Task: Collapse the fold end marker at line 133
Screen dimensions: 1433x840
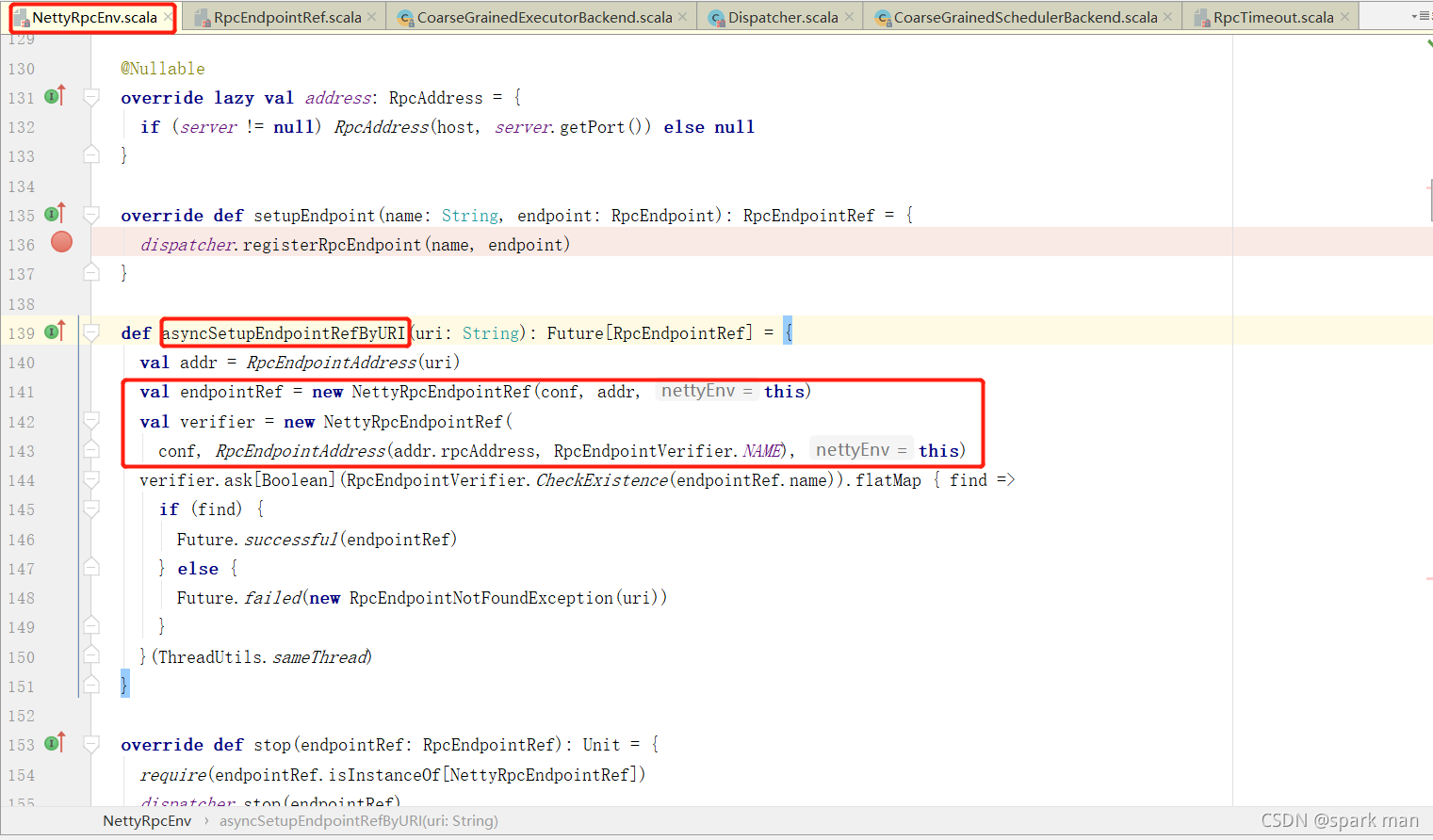Action: click(x=91, y=154)
